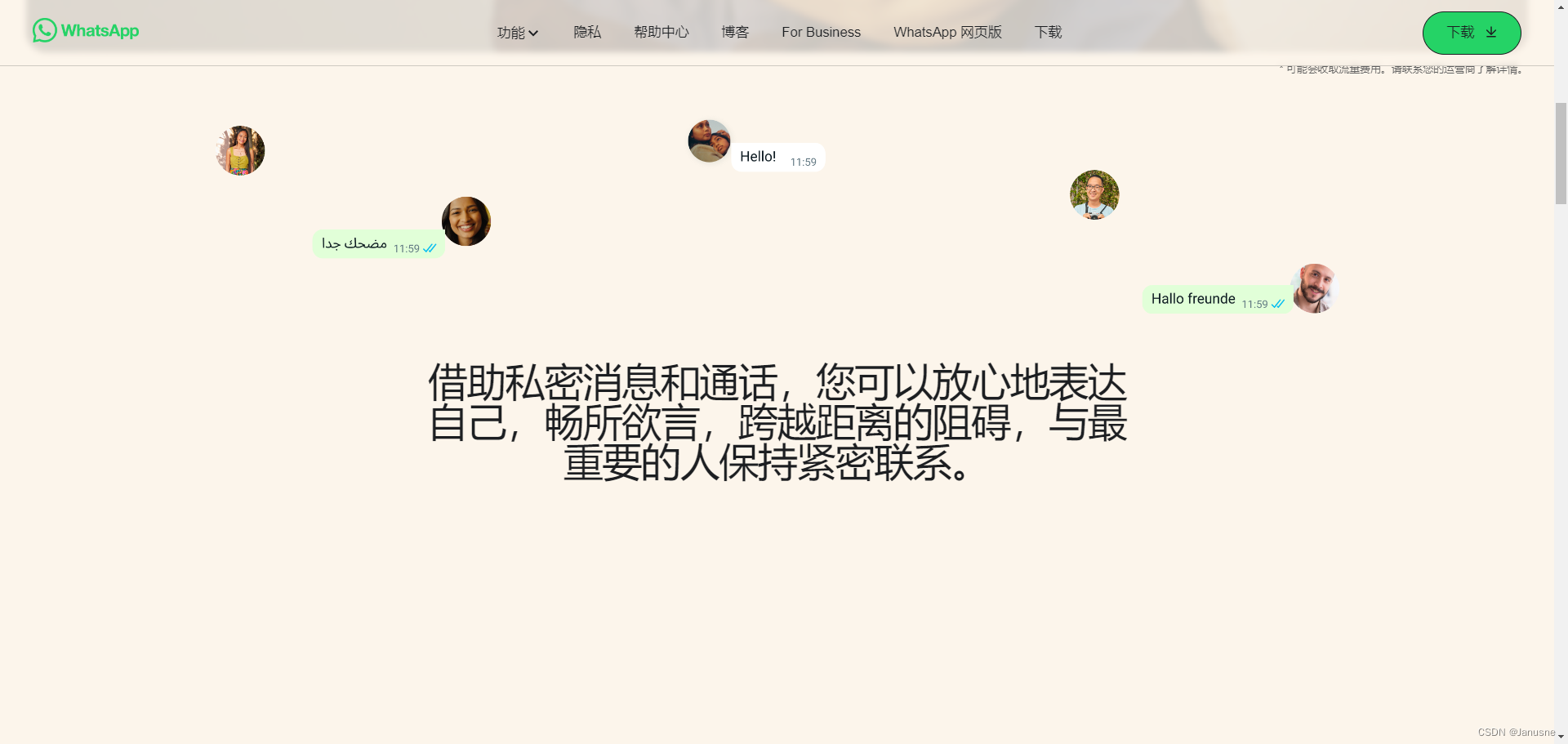This screenshot has height=744, width=1568.
Task: Select 下载 in the top navigation
Action: [1047, 32]
